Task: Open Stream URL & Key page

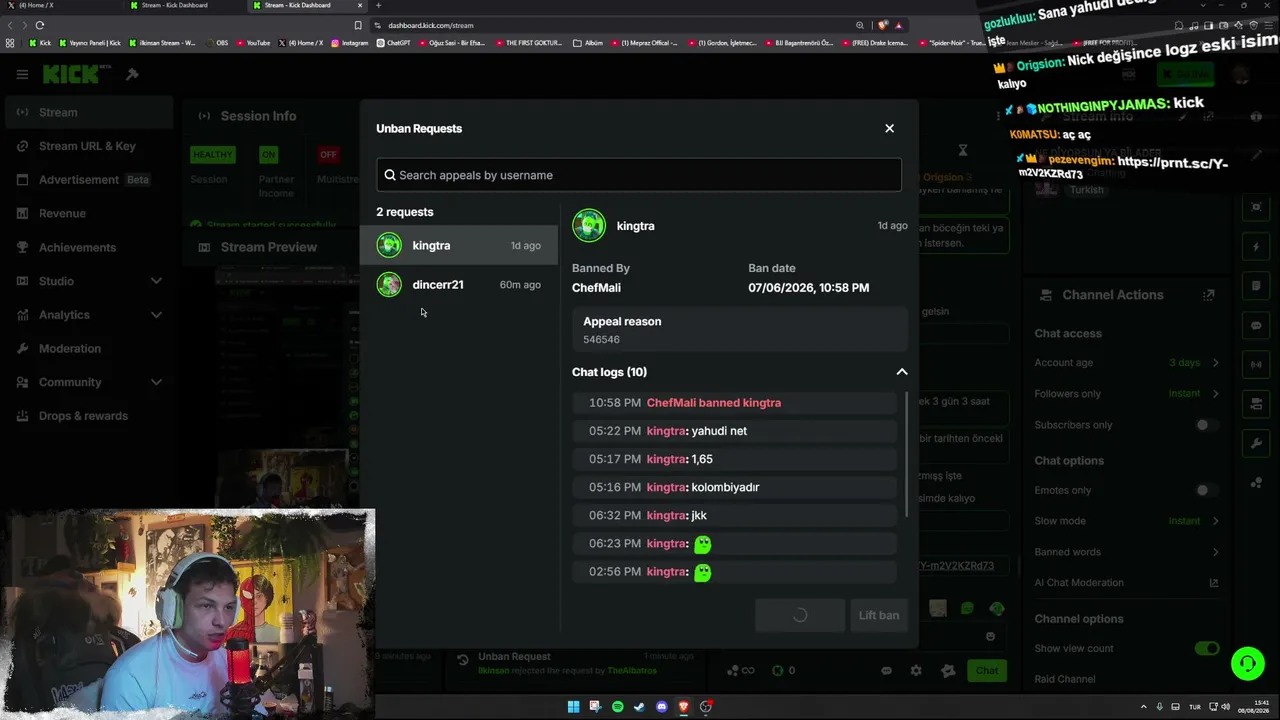Action: (x=88, y=146)
